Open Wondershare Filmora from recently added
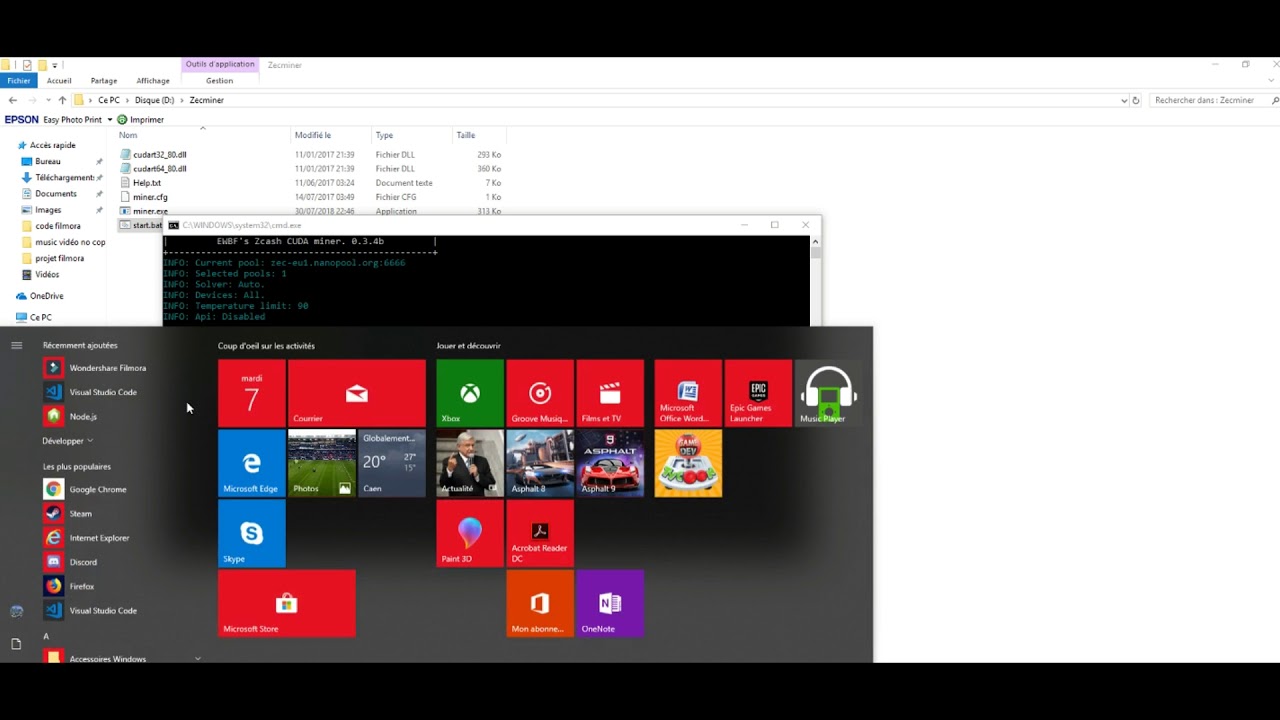 pyautogui.click(x=95, y=368)
